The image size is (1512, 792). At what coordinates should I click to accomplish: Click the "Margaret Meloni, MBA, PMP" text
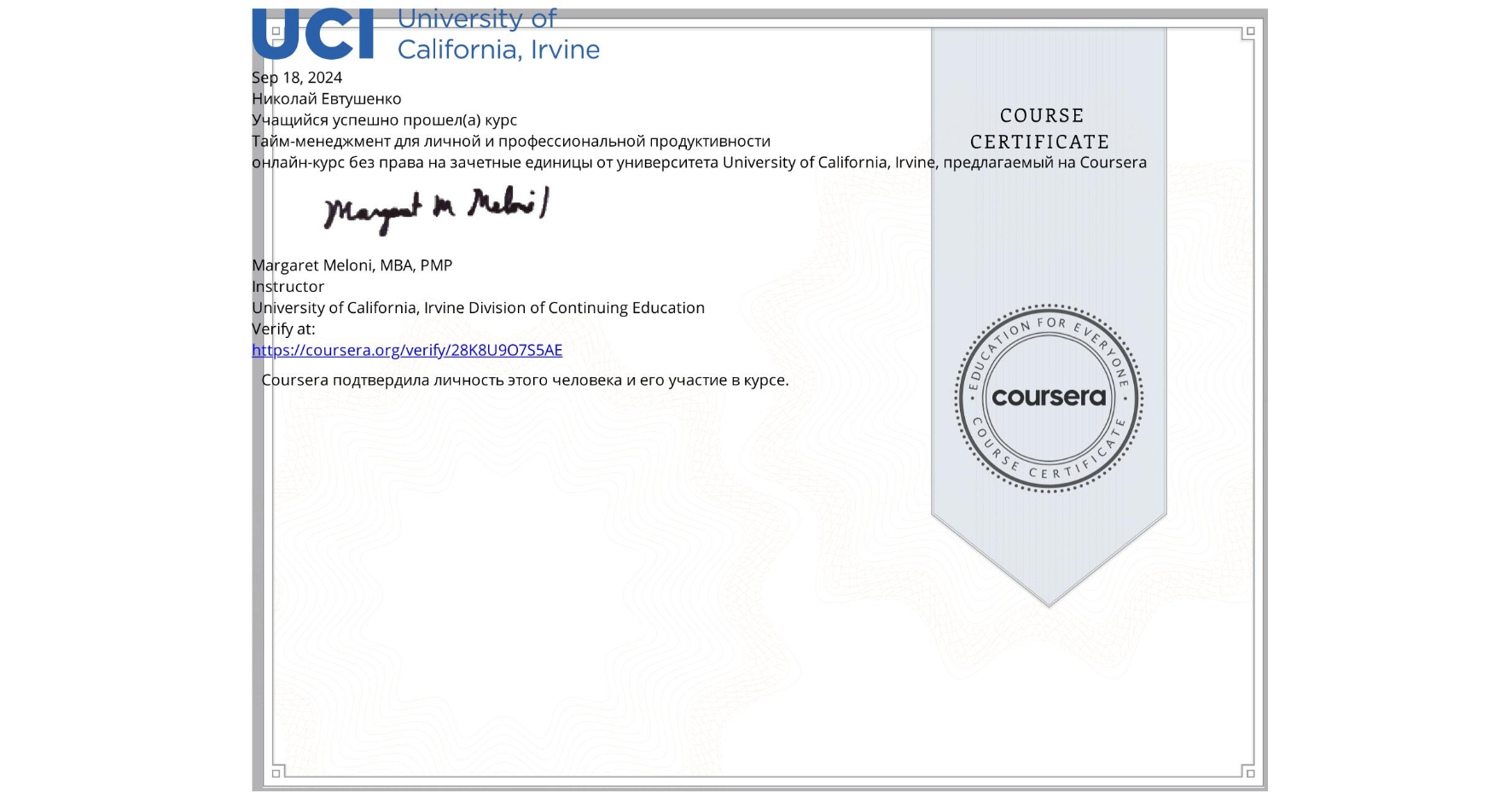tap(352, 265)
